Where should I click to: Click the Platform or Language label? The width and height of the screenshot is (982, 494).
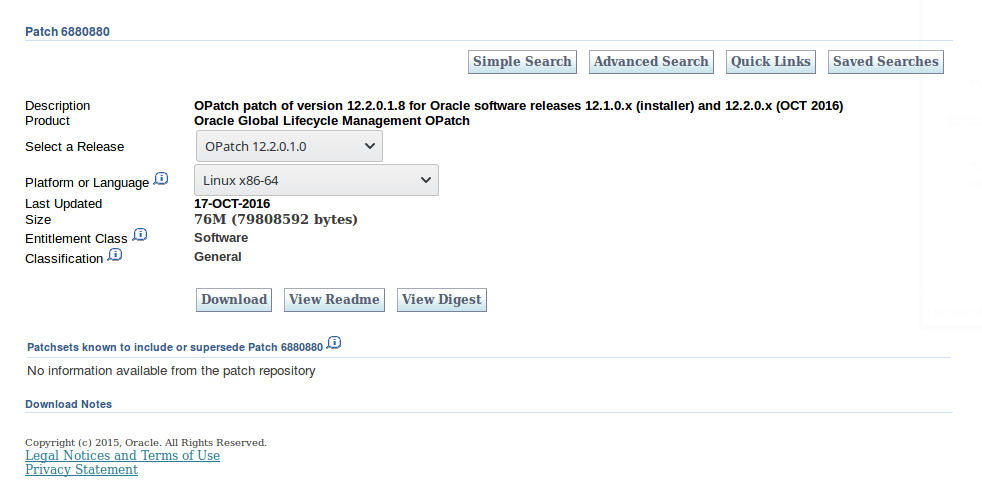click(x=87, y=183)
